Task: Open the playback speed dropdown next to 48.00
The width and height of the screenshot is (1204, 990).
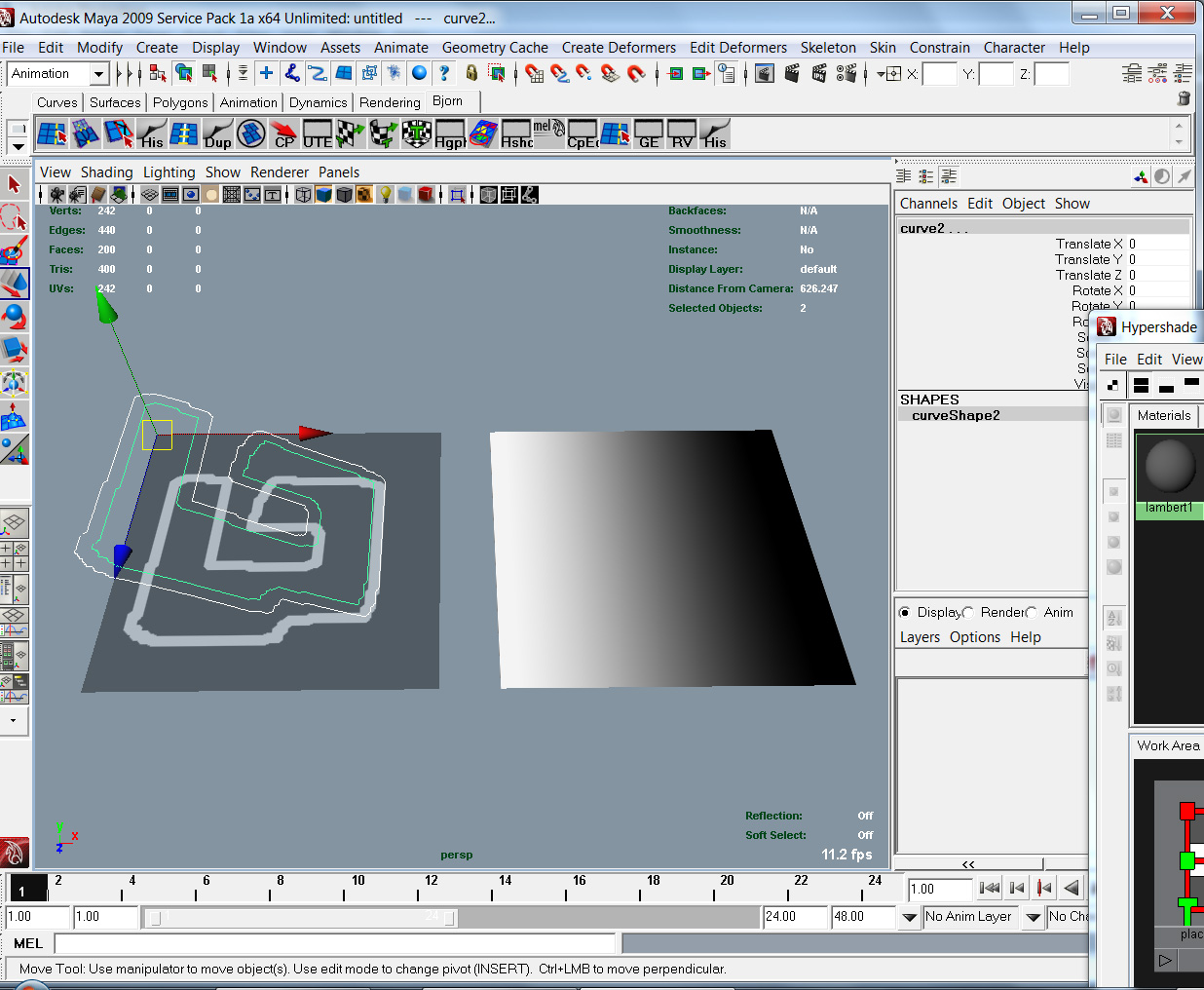Action: [908, 917]
